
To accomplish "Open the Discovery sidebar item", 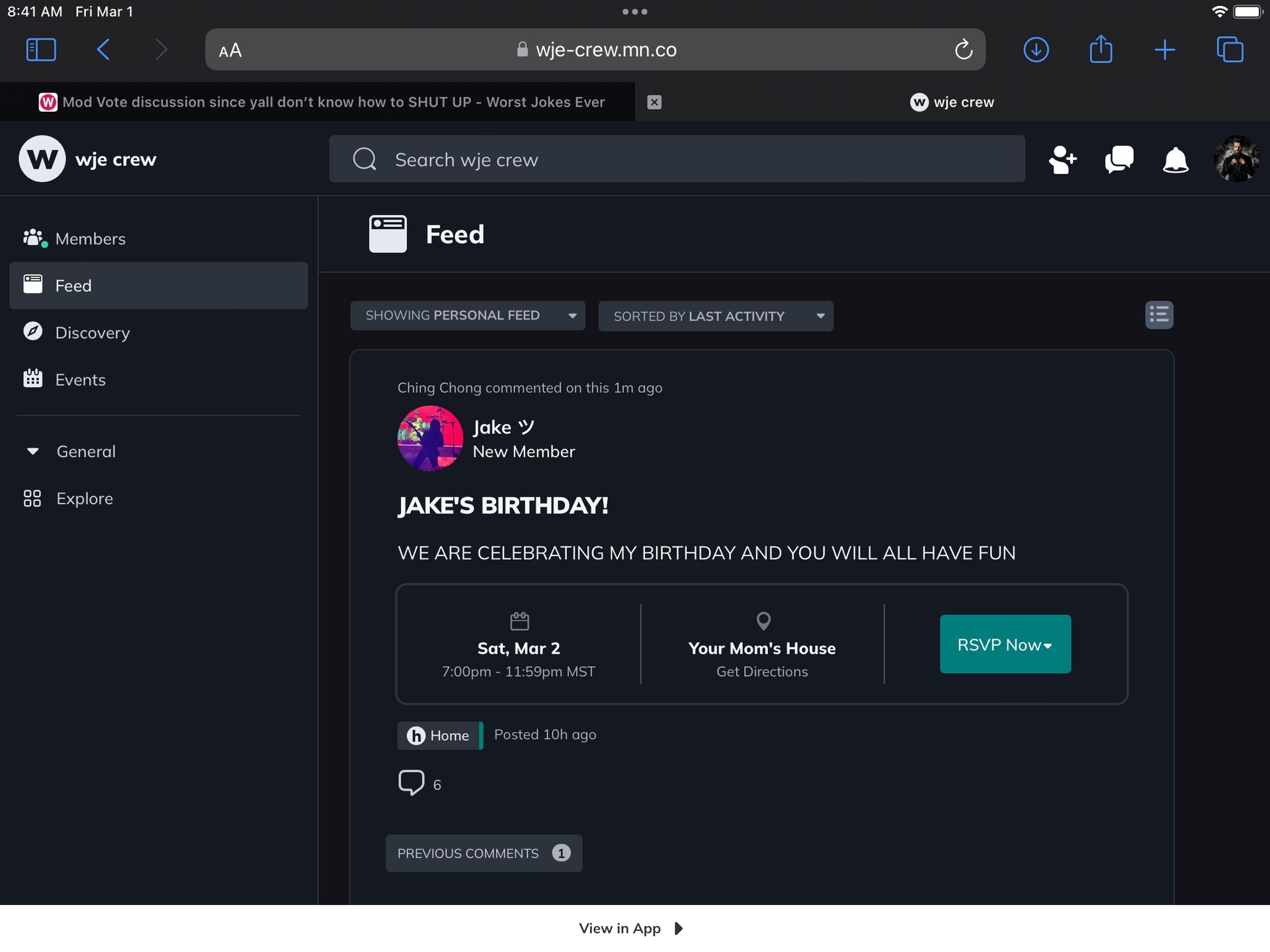I will (92, 333).
